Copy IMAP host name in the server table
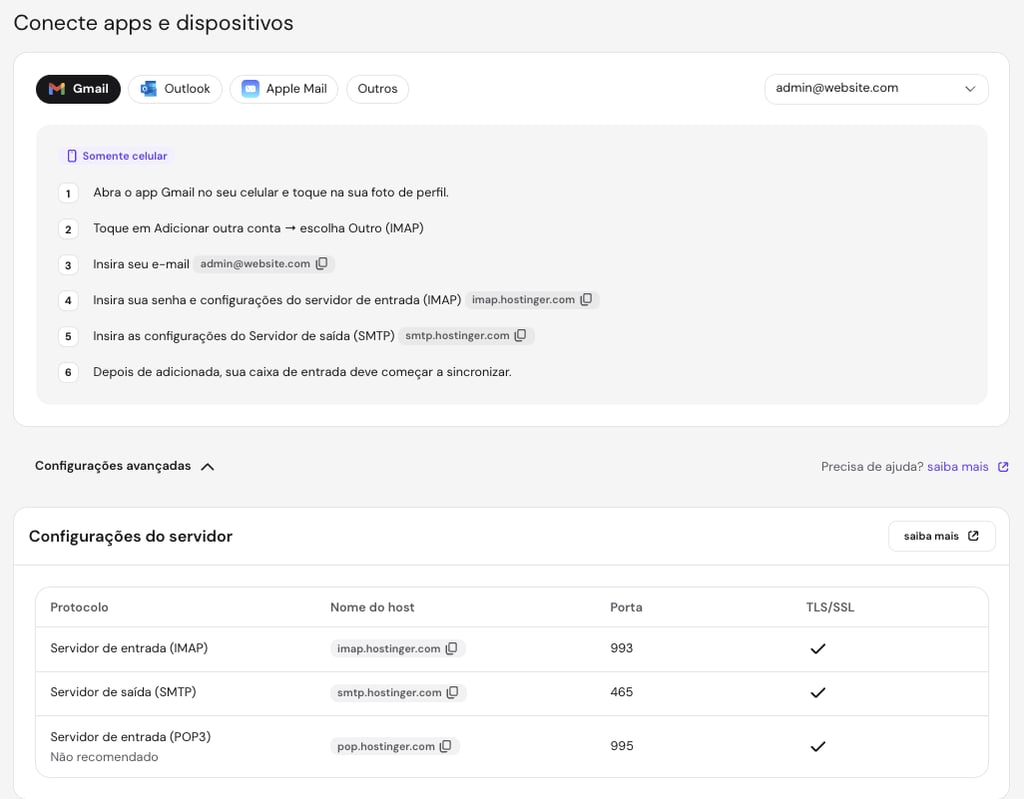The width and height of the screenshot is (1024, 799). click(451, 648)
